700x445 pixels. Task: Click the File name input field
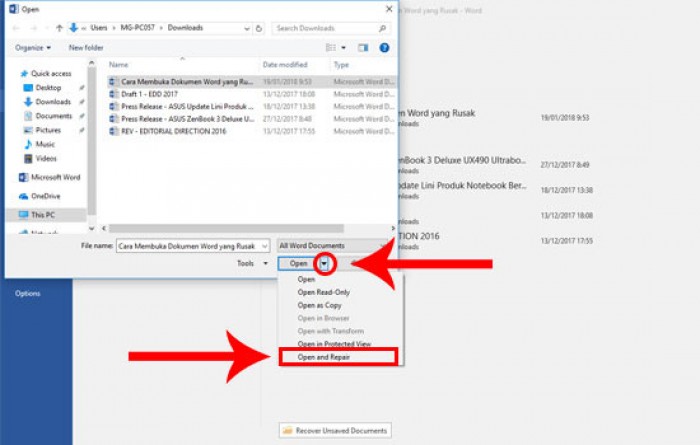[193, 246]
